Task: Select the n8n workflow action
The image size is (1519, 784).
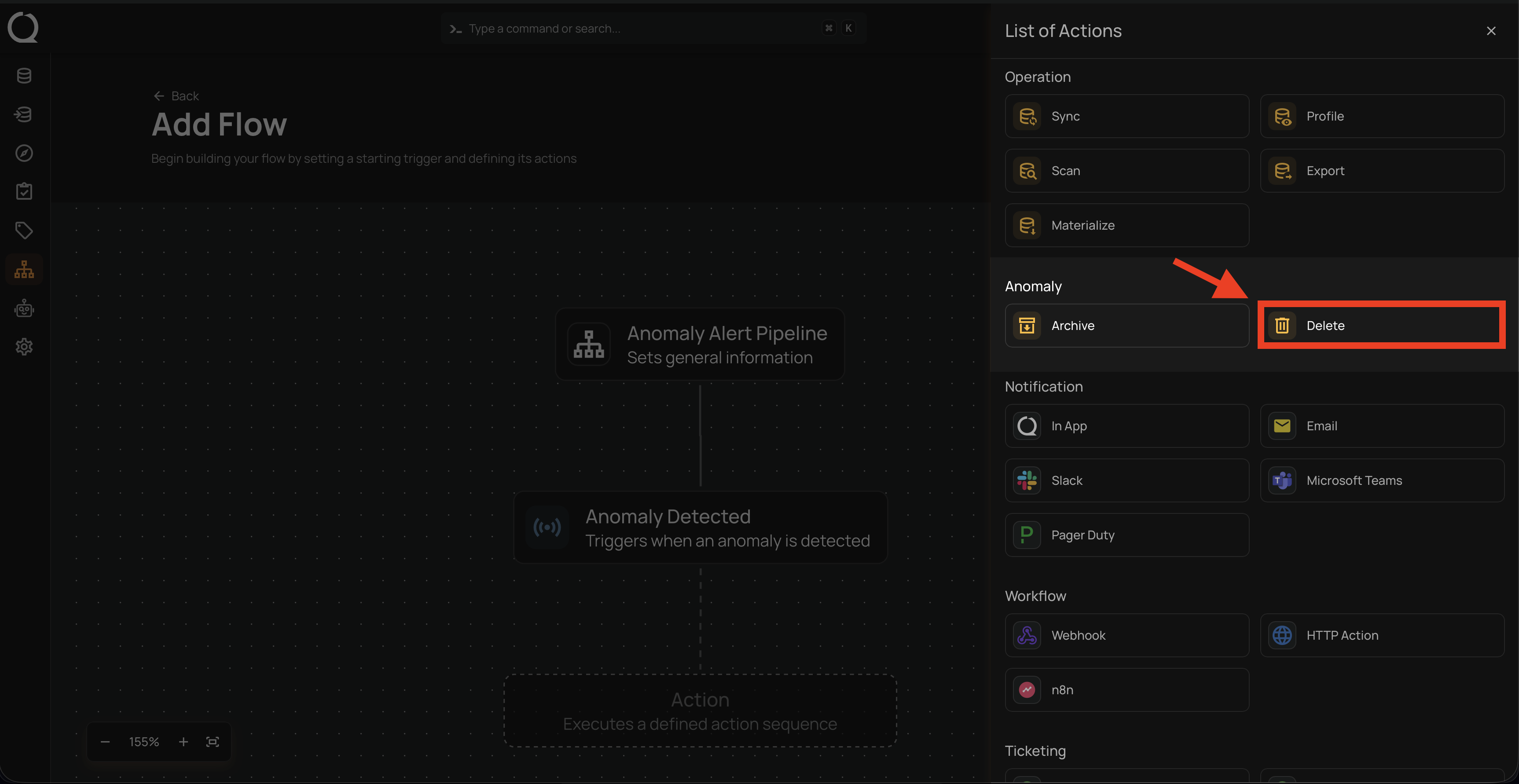Action: pos(1126,690)
